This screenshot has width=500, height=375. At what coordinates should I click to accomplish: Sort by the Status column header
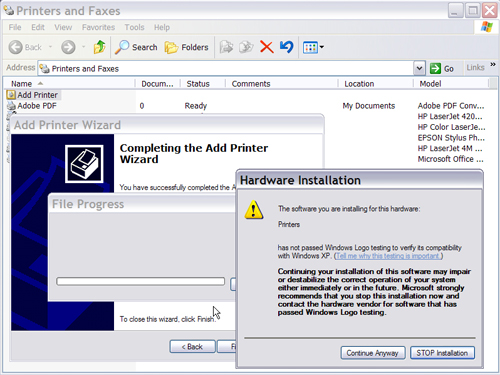203,84
